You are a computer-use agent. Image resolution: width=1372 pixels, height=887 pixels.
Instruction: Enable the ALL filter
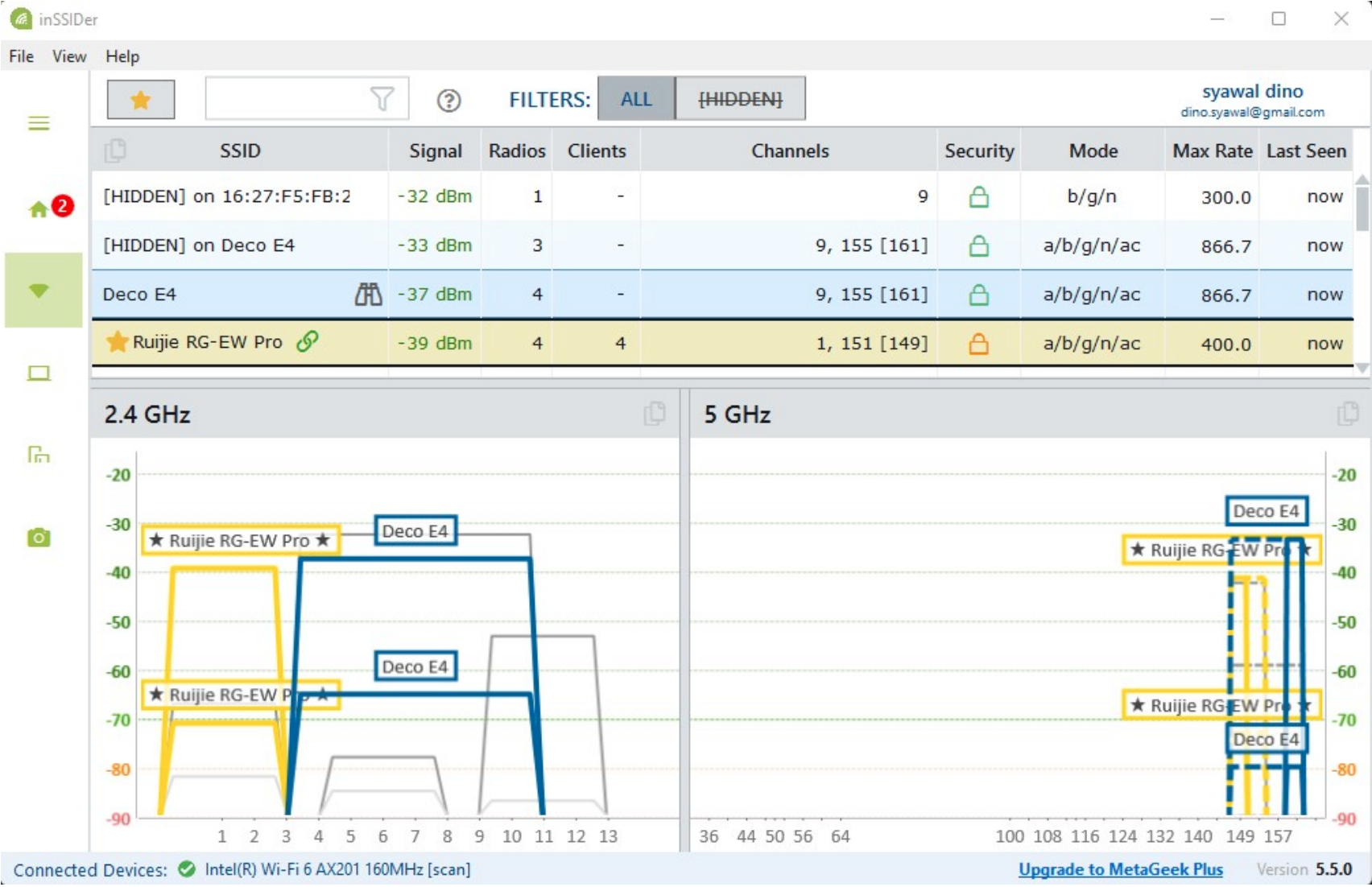(x=635, y=99)
